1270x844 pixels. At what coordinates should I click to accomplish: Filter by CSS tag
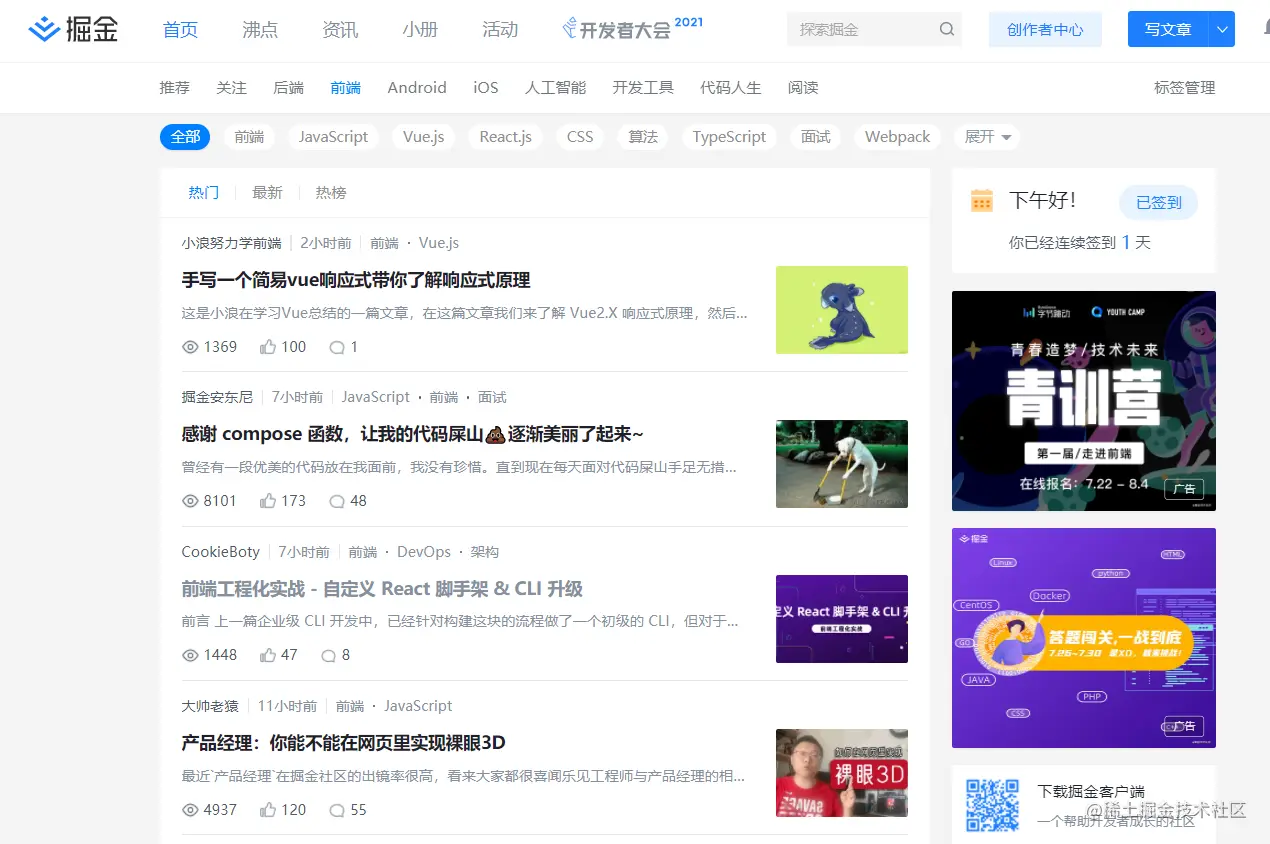click(580, 137)
